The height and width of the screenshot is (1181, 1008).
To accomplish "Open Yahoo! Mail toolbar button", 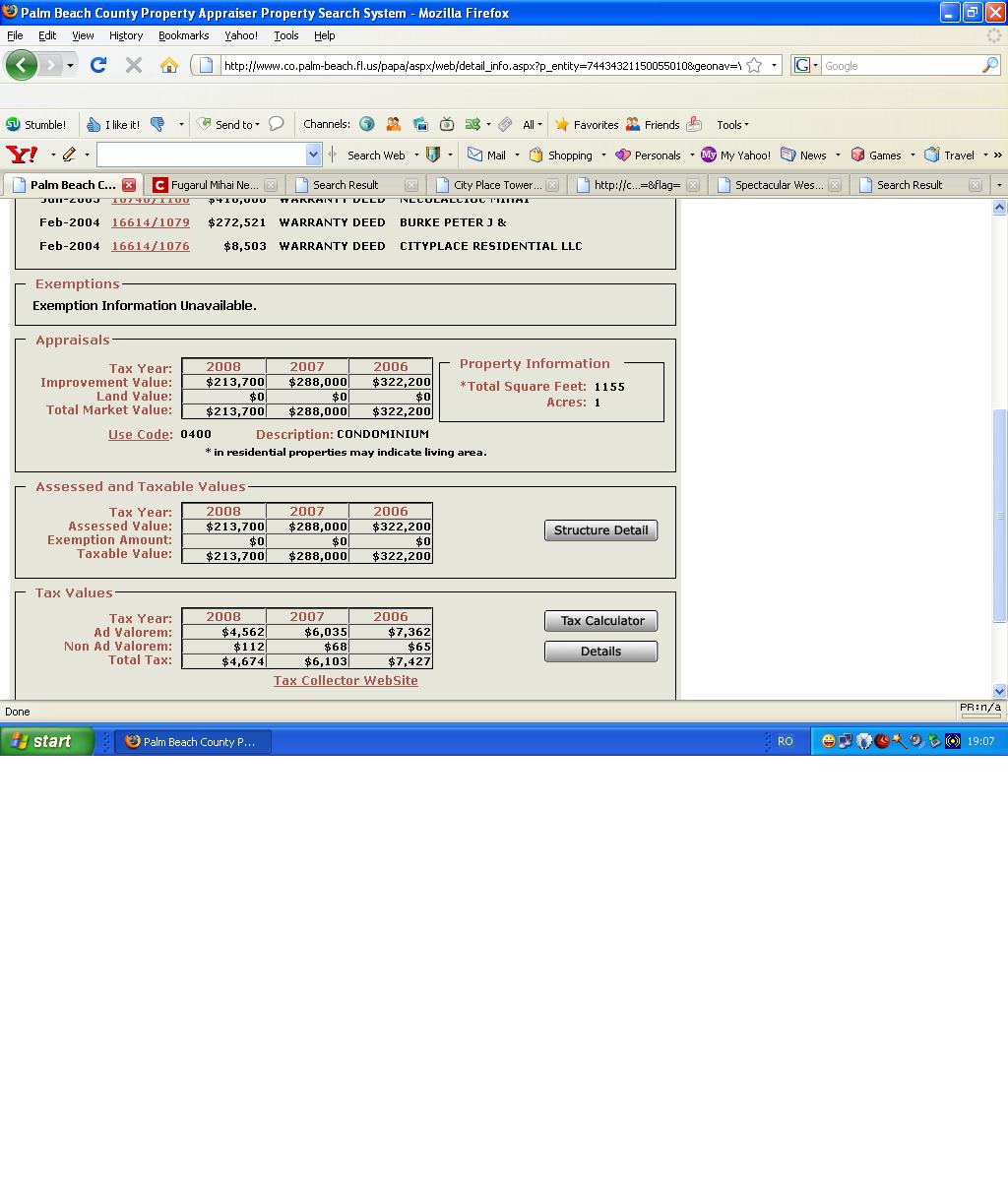I will click(487, 155).
